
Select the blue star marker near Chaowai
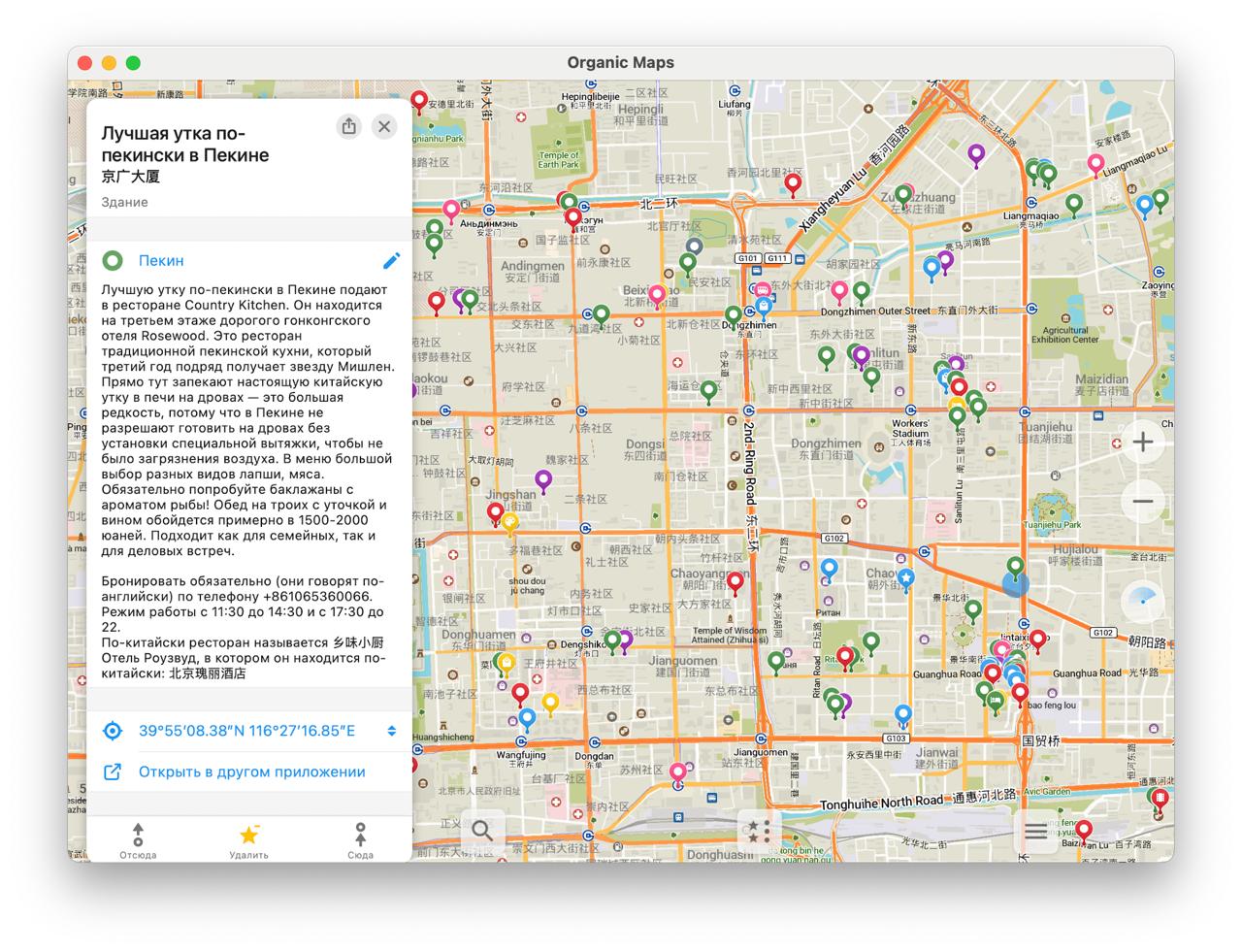coord(905,578)
